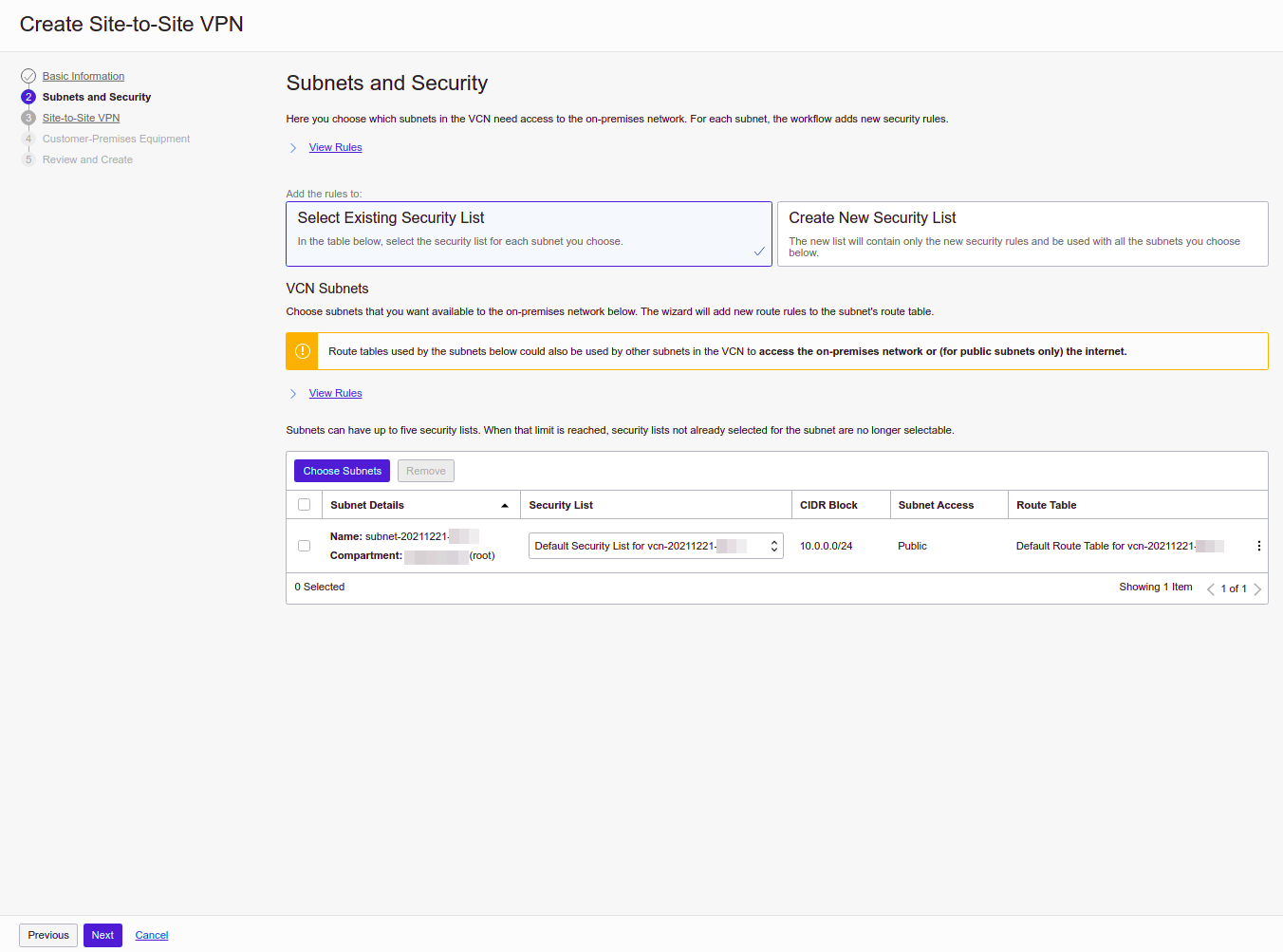Click the Next button
Viewport: 1283px width, 952px height.
(102, 935)
